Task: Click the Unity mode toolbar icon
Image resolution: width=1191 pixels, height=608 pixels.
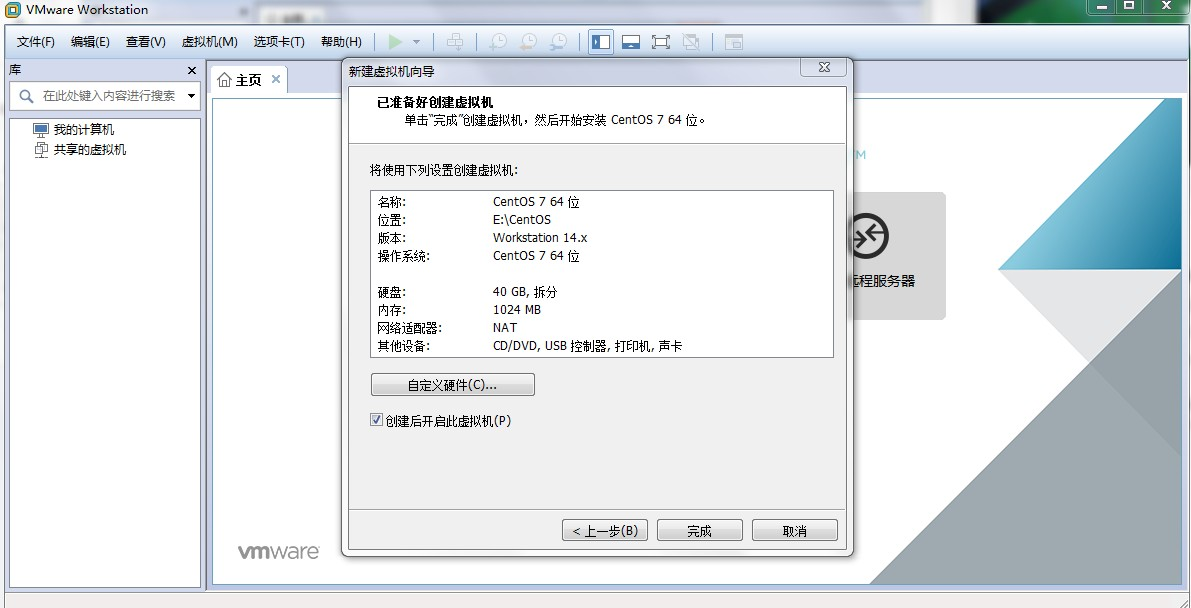Action: pyautogui.click(x=690, y=42)
